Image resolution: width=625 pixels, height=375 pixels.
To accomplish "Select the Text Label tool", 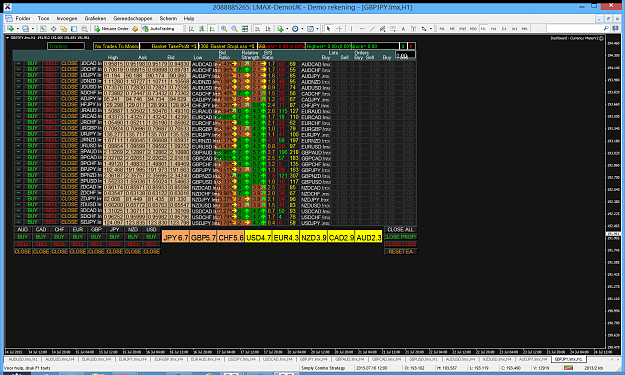I will (x=413, y=29).
